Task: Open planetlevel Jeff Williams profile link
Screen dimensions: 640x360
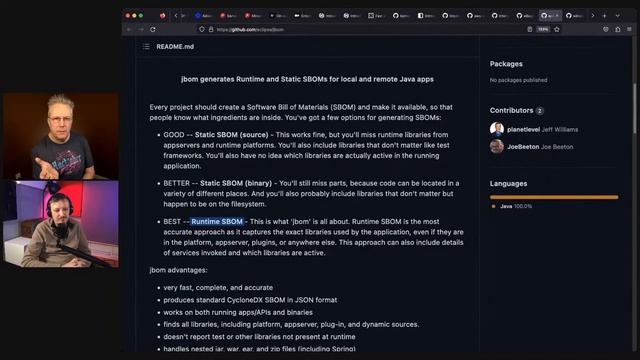Action: click(x=542, y=129)
